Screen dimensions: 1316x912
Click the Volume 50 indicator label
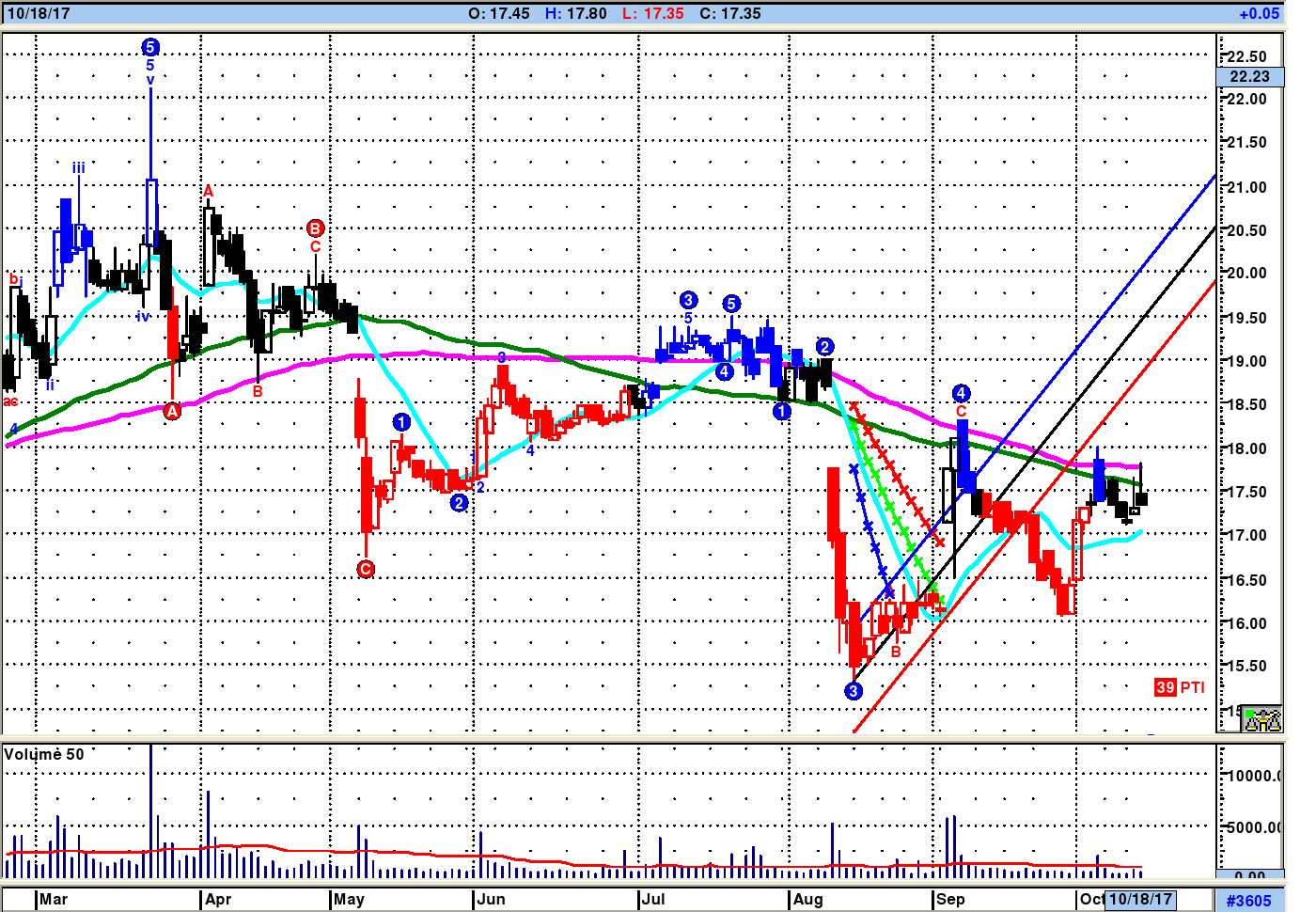pyautogui.click(x=44, y=754)
